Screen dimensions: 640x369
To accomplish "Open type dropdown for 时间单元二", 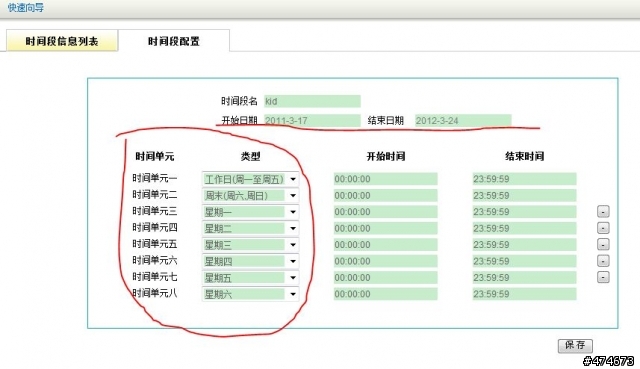I will click(x=250, y=196).
